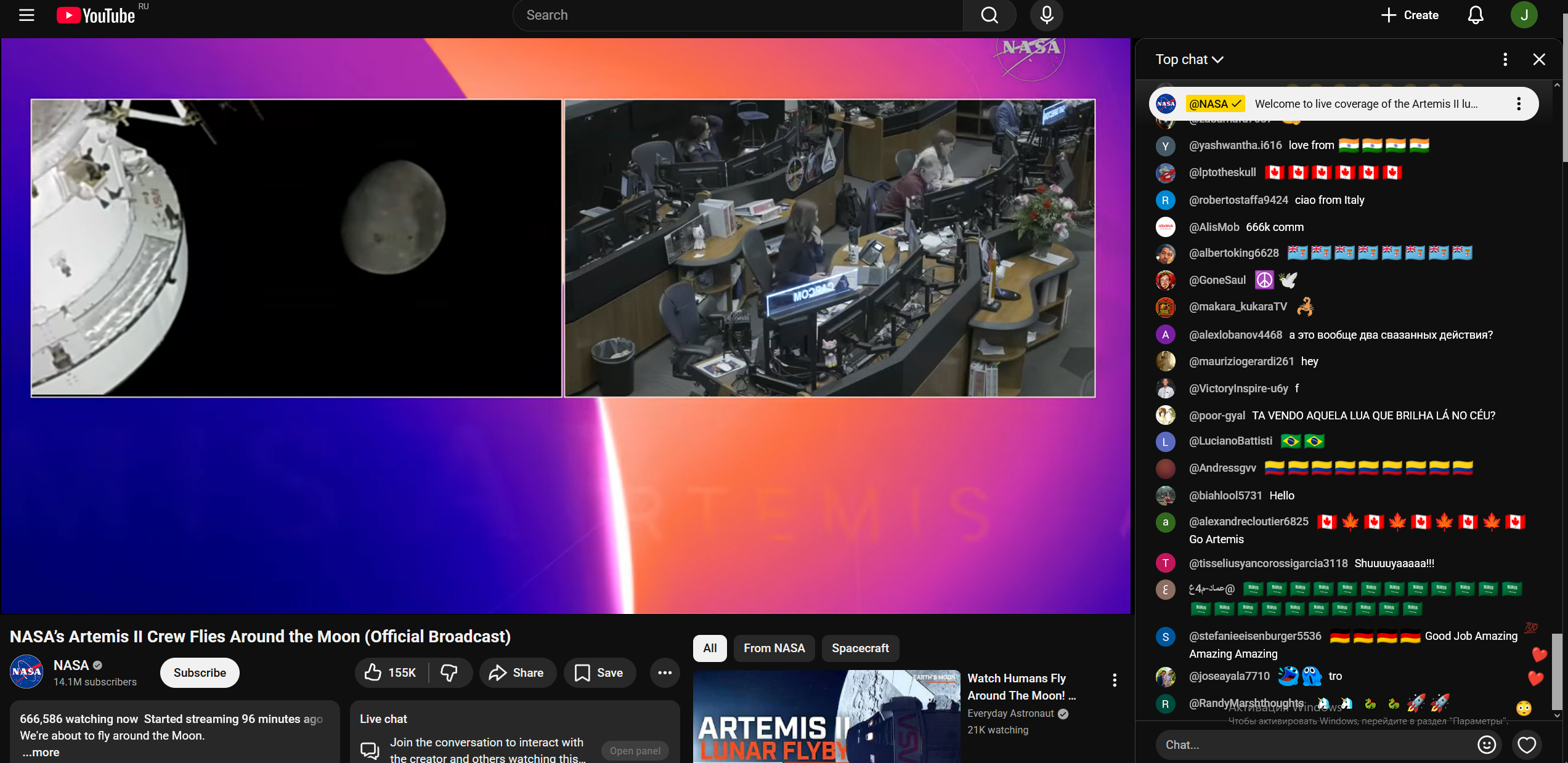Click robertostaffa9424 chat avatar
Viewport: 1568px width, 763px height.
click(x=1165, y=200)
